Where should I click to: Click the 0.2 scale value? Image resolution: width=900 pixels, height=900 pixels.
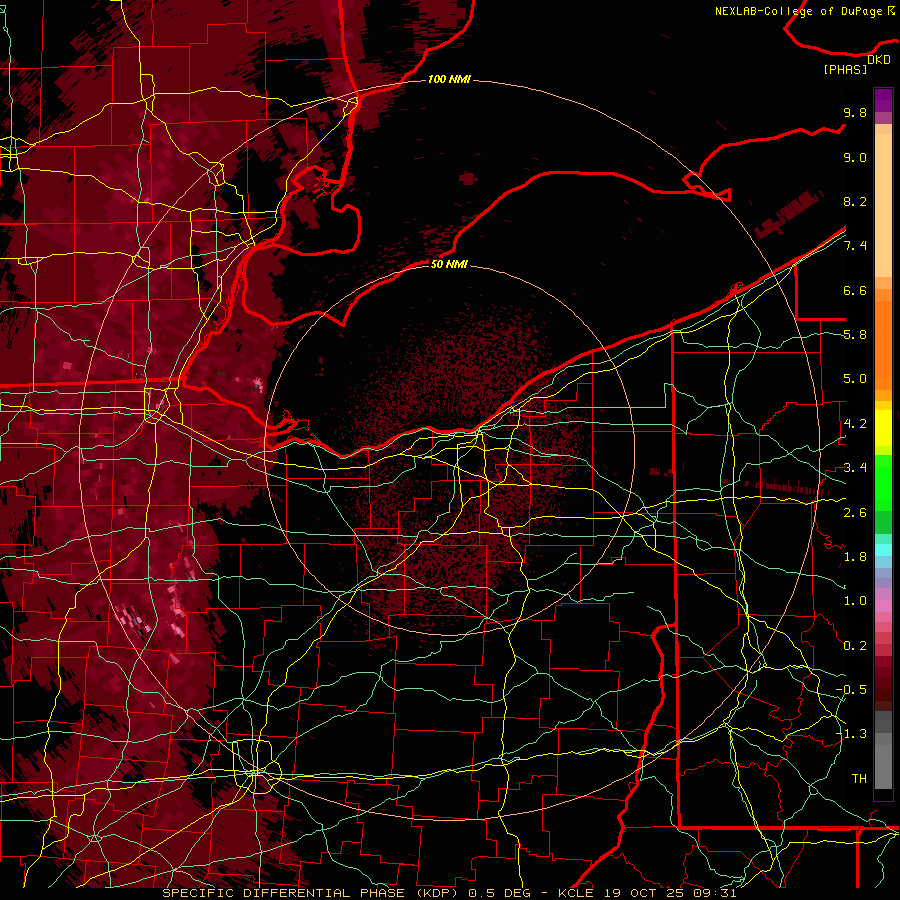pos(855,646)
